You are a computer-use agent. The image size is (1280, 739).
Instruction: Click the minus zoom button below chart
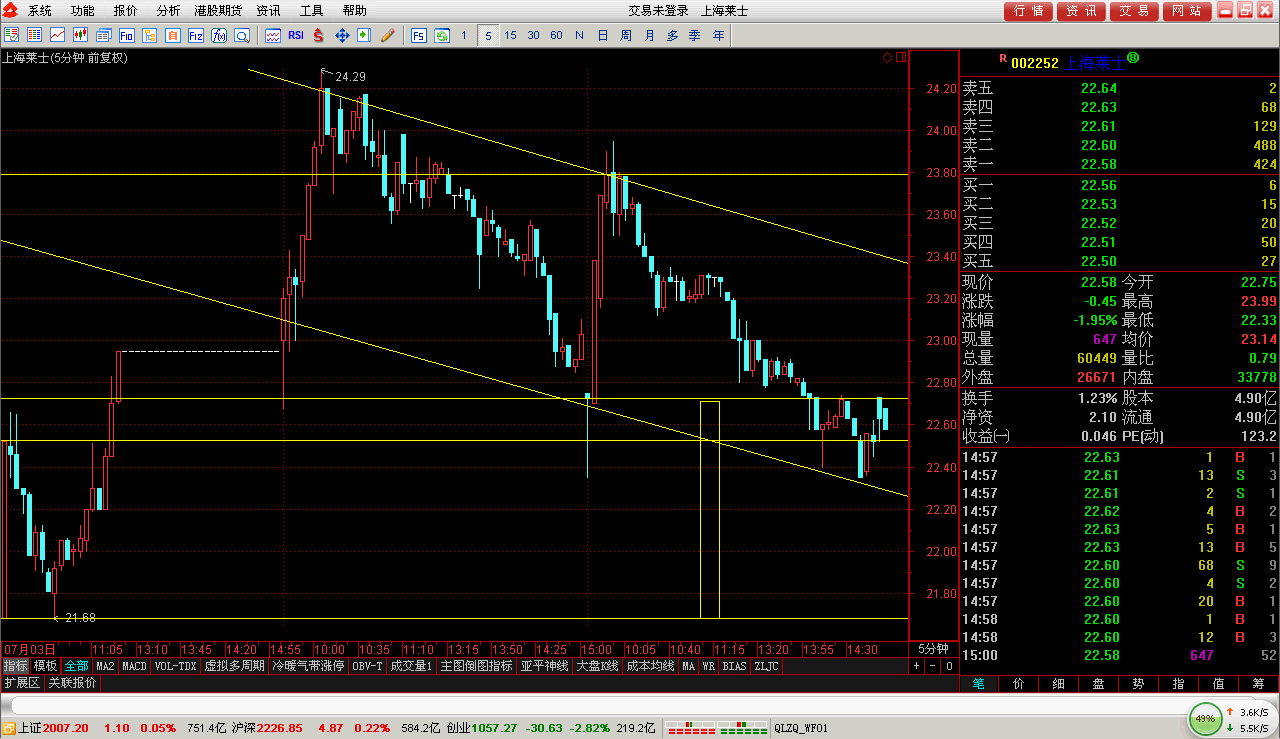tap(932, 666)
